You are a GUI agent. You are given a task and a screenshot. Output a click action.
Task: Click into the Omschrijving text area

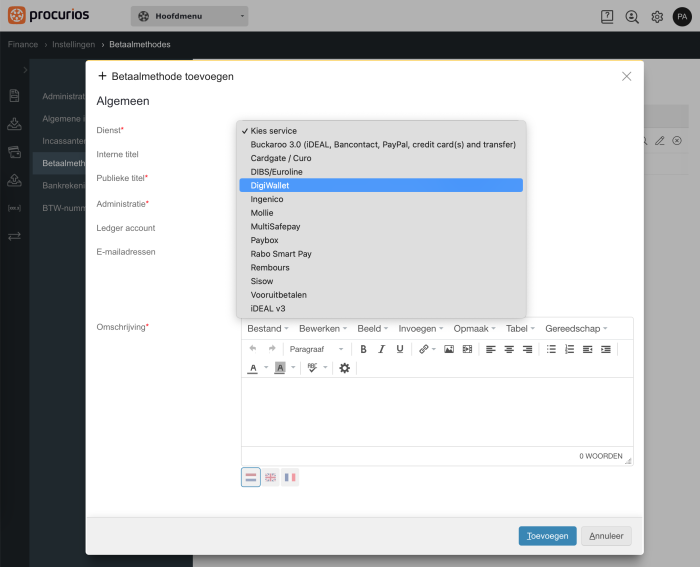(437, 412)
